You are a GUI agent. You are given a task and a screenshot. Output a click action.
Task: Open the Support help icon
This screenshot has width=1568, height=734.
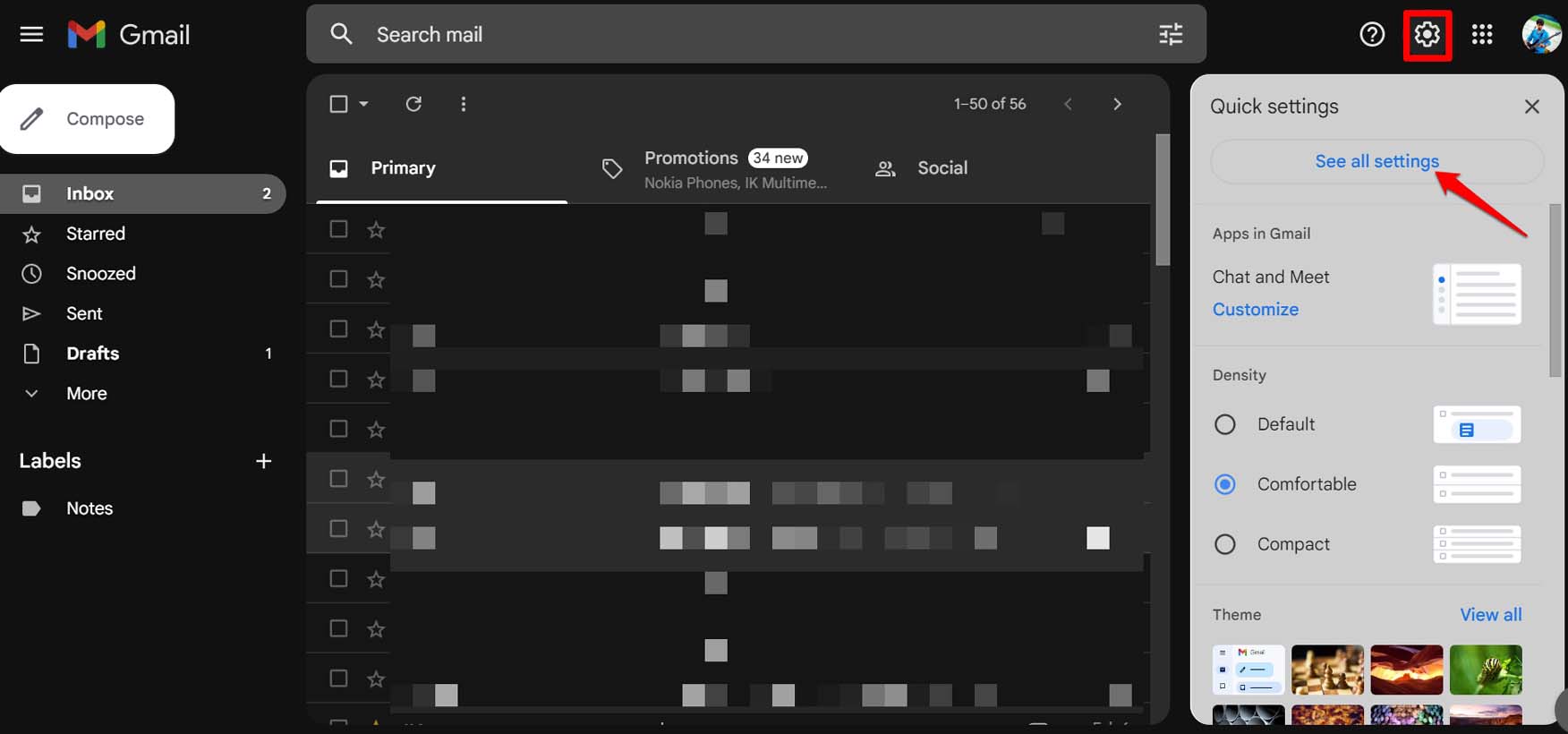click(1372, 35)
